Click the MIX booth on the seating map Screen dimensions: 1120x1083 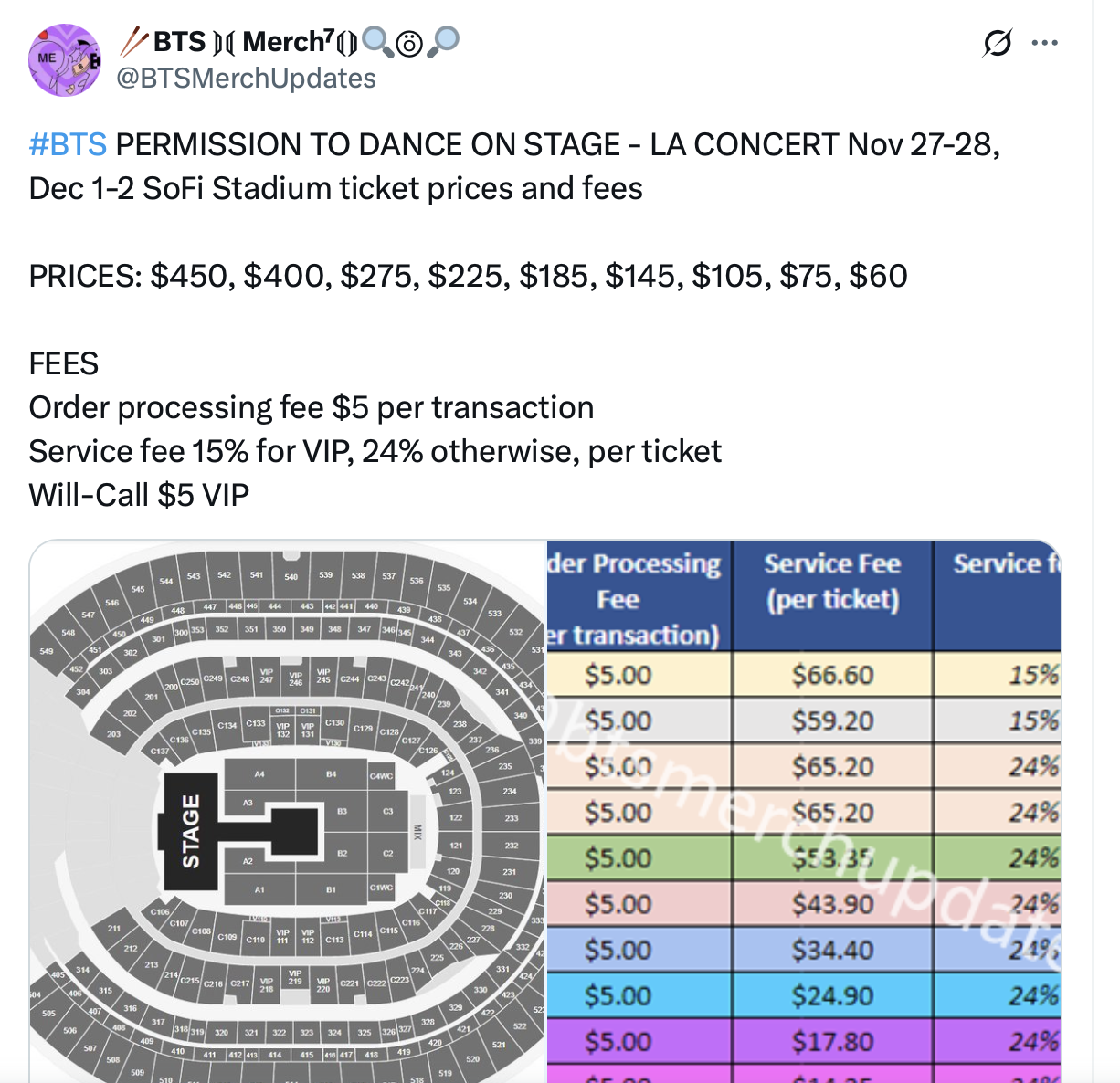417,832
